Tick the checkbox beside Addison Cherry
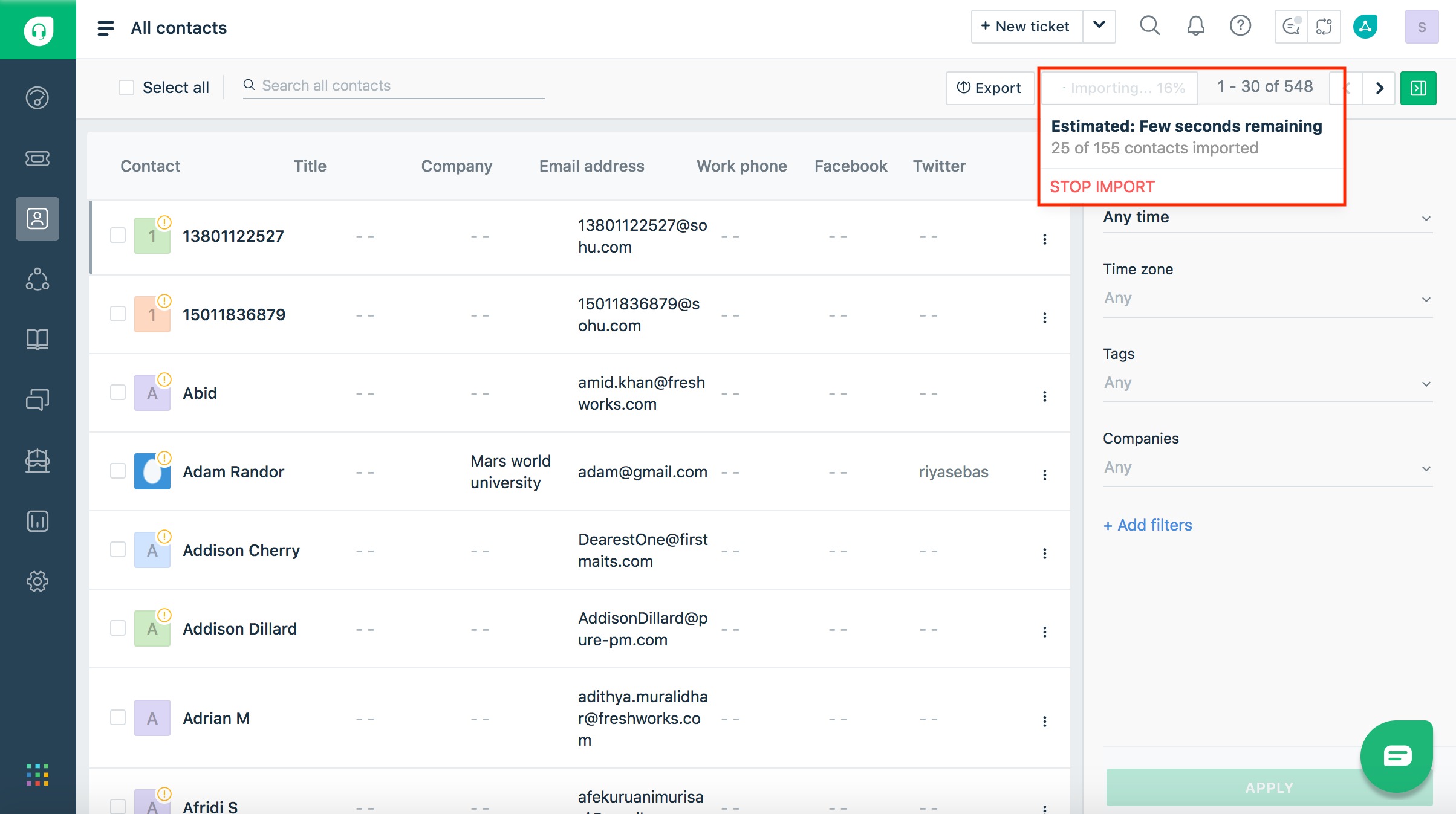Viewport: 1456px width, 814px height. pos(118,549)
